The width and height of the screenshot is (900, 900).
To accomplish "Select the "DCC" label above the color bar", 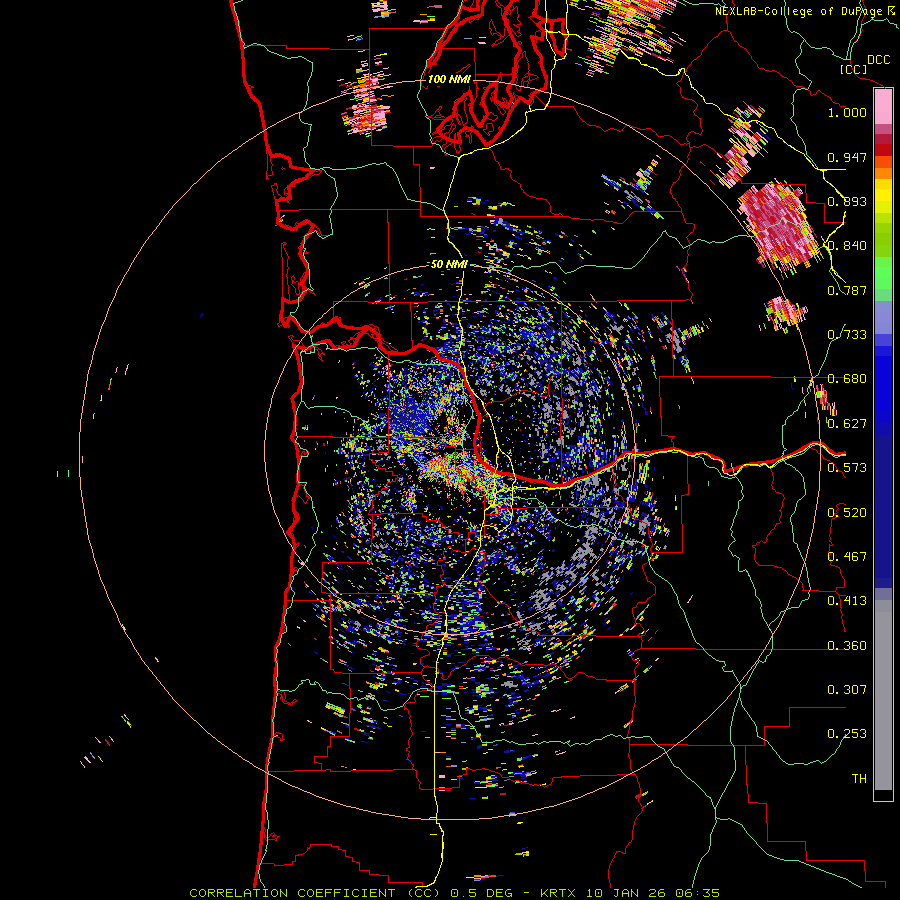I will click(878, 60).
